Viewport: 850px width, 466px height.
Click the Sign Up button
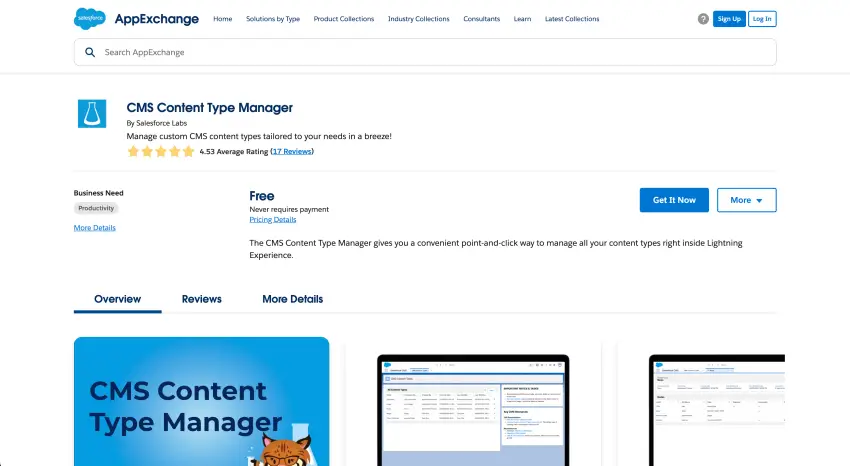(729, 19)
